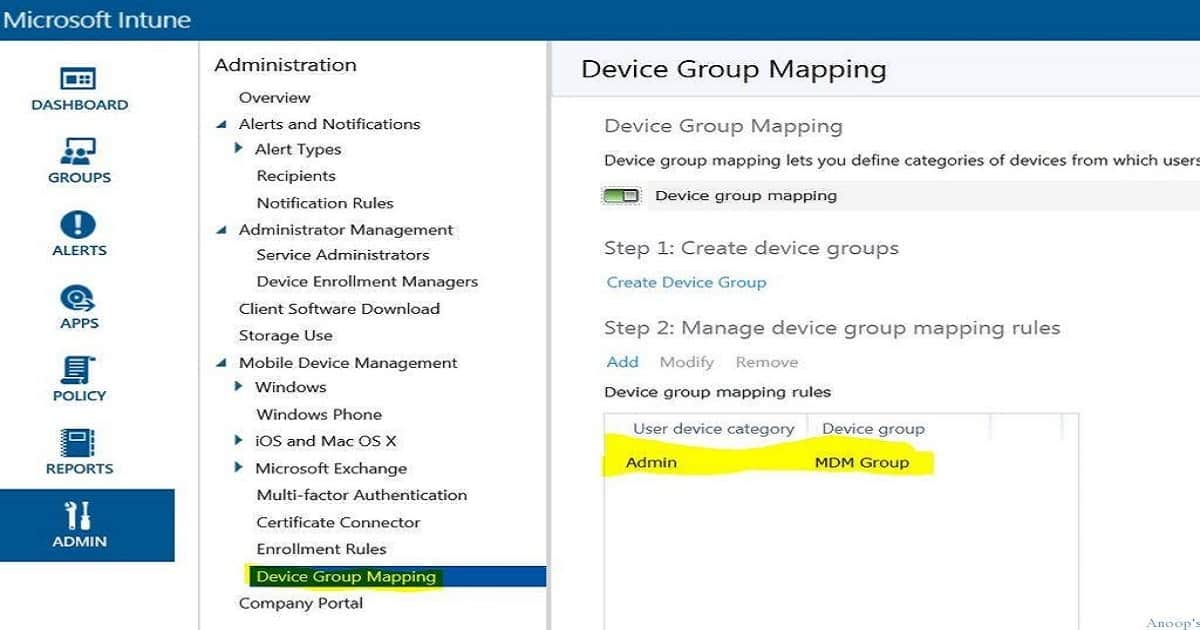Click Remove mapping rule
Image resolution: width=1200 pixels, height=630 pixels.
[x=767, y=362]
